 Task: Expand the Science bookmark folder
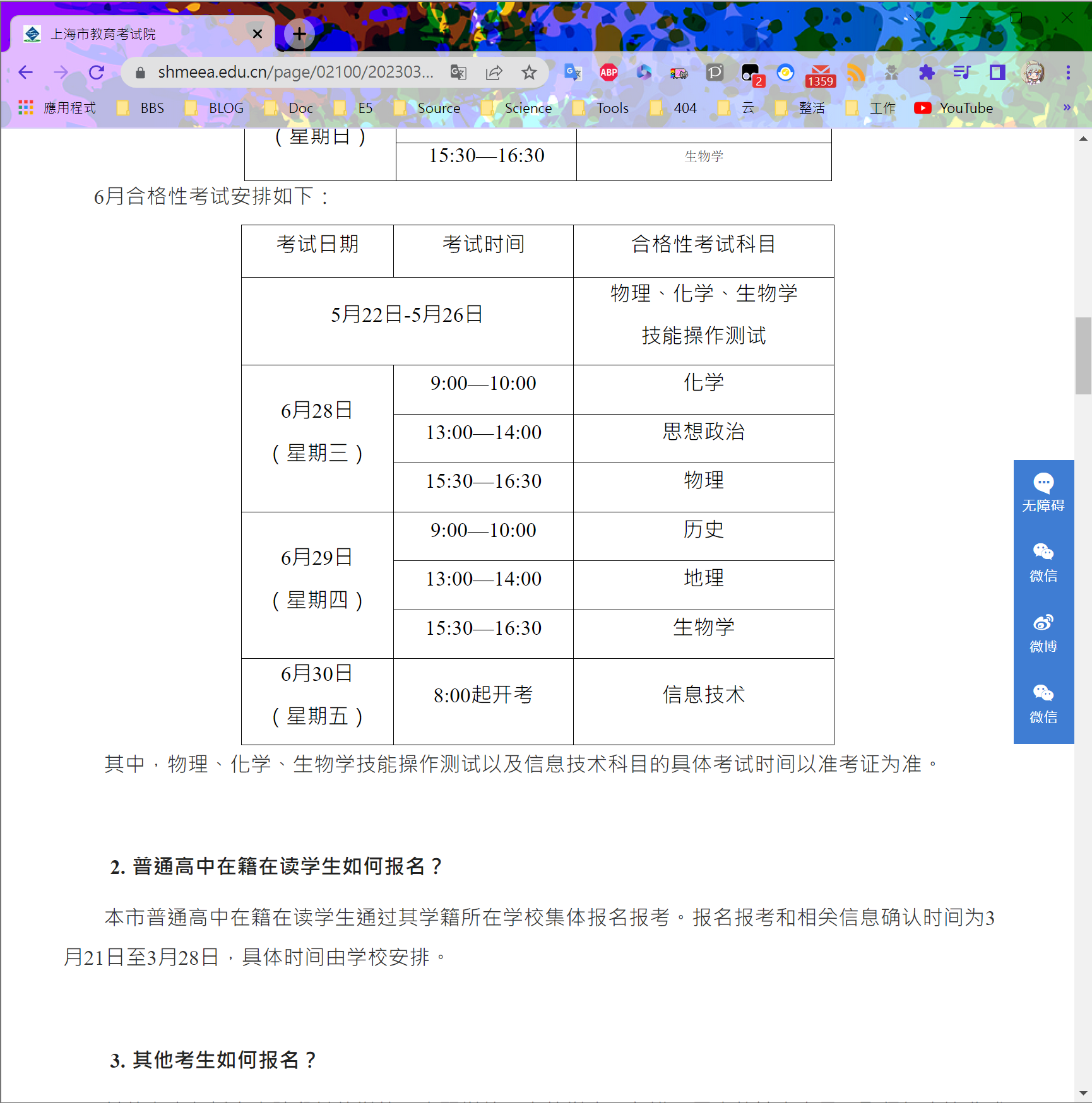(517, 108)
